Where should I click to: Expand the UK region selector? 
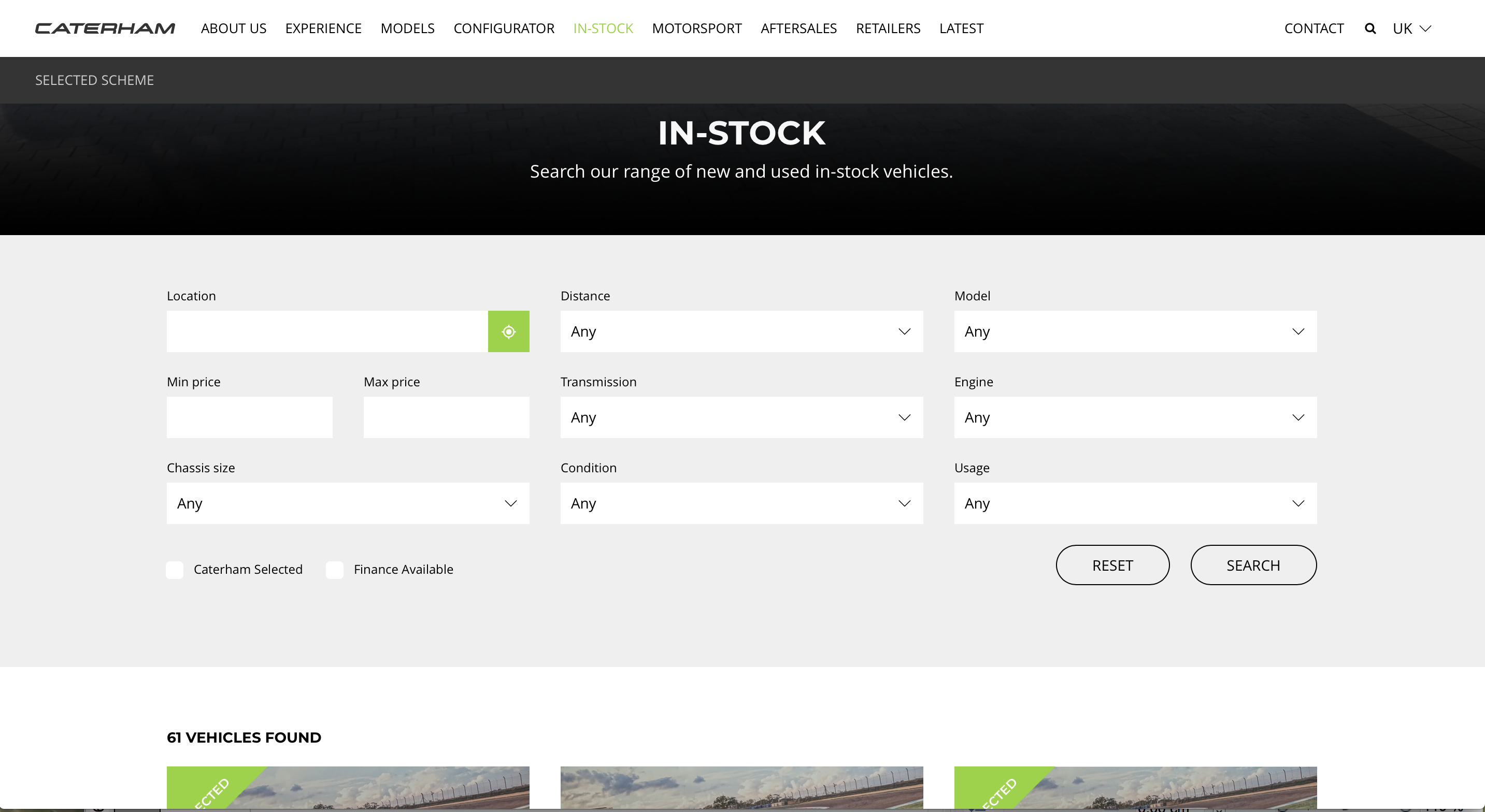[1412, 28]
